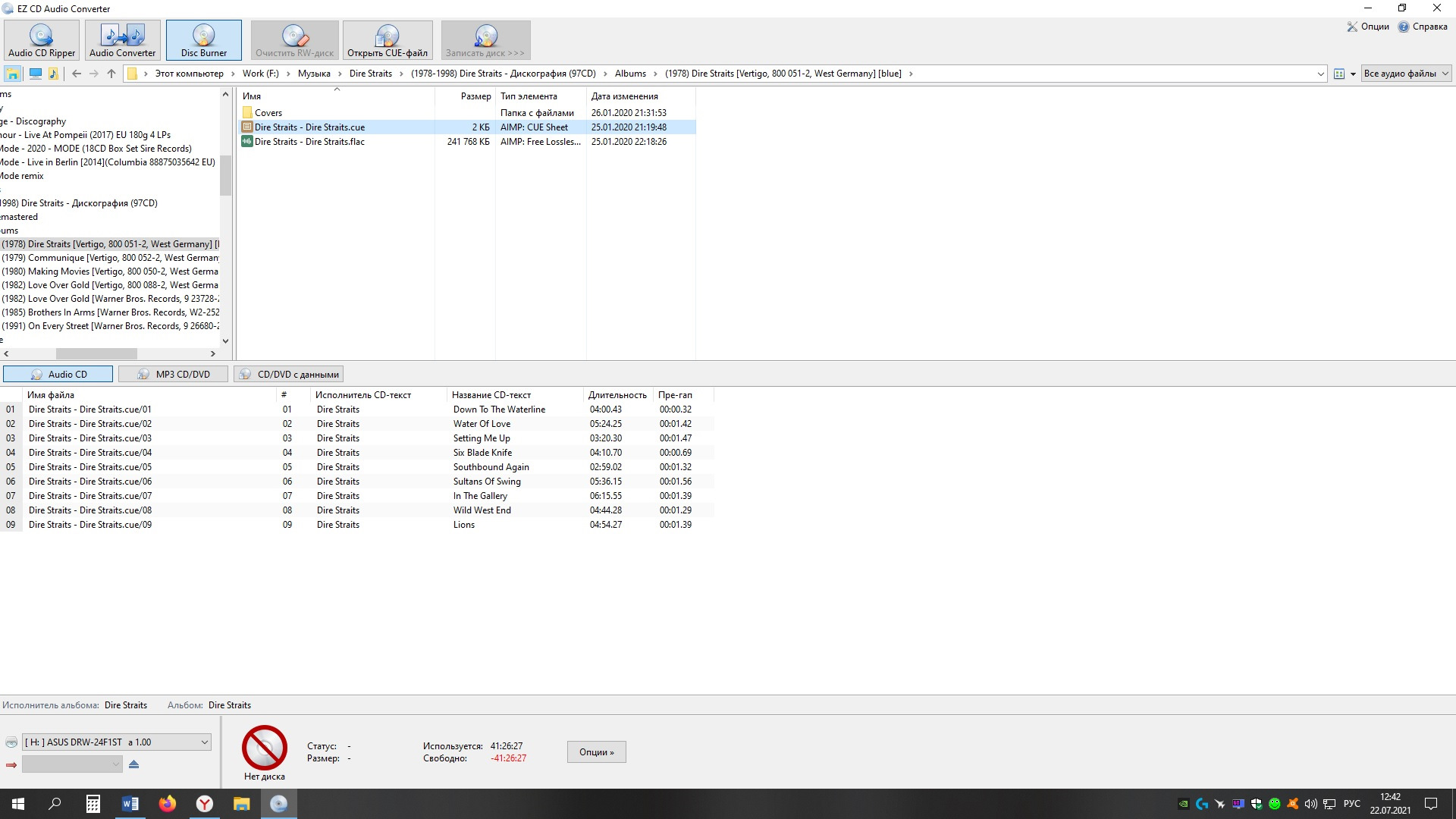
Task: Select Live At Pompeii (2017) tree entry
Action: (86, 135)
